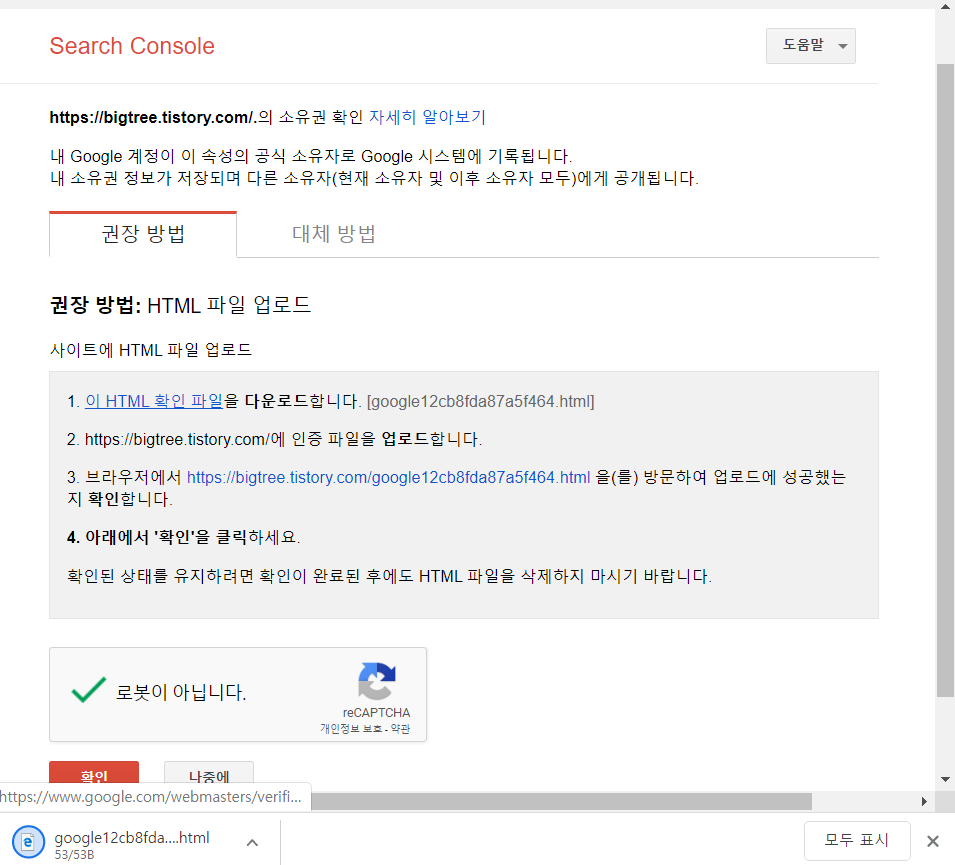Click the [google12cb8fda87a5f464.html] filename text
Image resolution: width=955 pixels, height=865 pixels.
tap(481, 401)
